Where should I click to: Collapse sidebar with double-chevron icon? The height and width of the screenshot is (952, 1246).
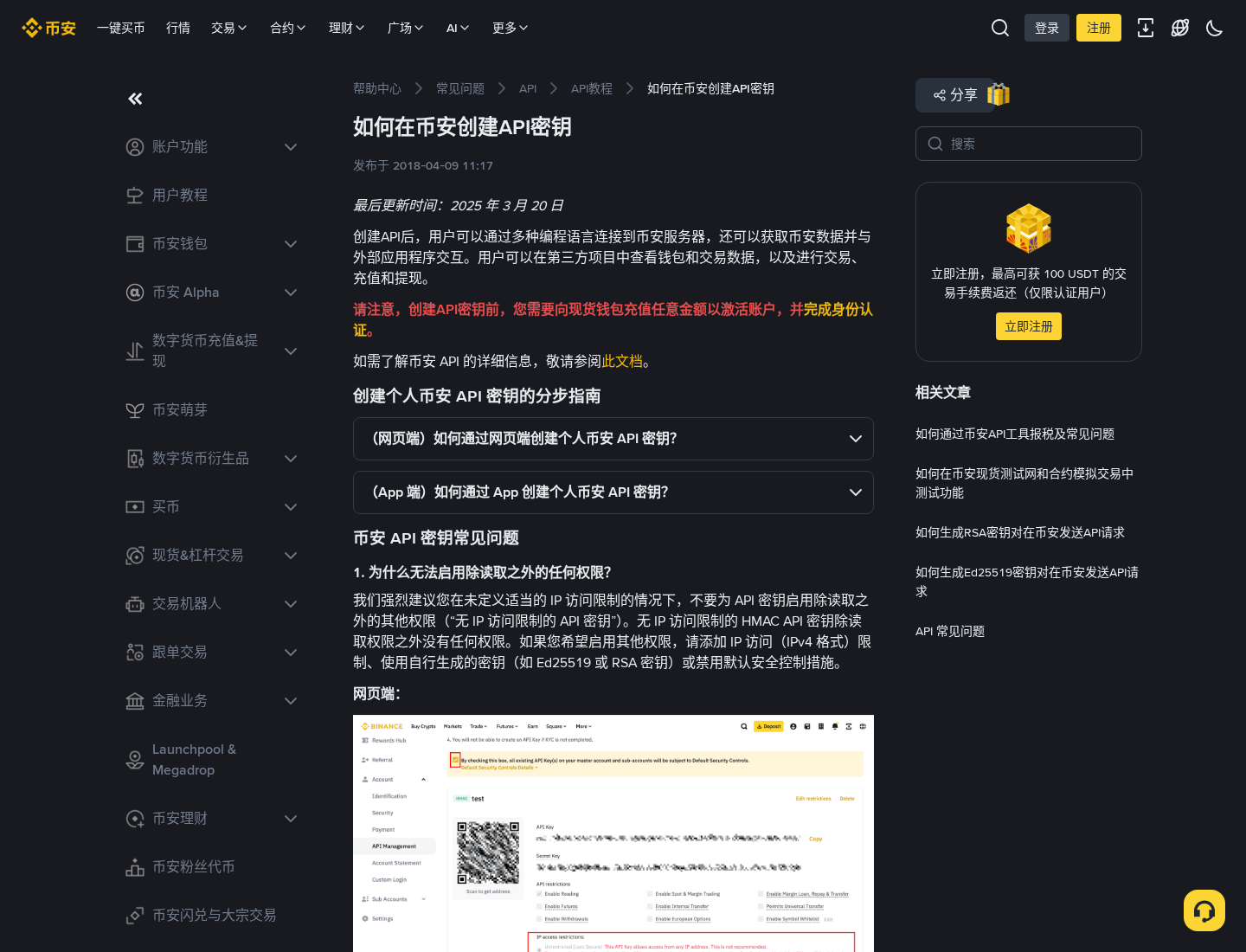135,99
